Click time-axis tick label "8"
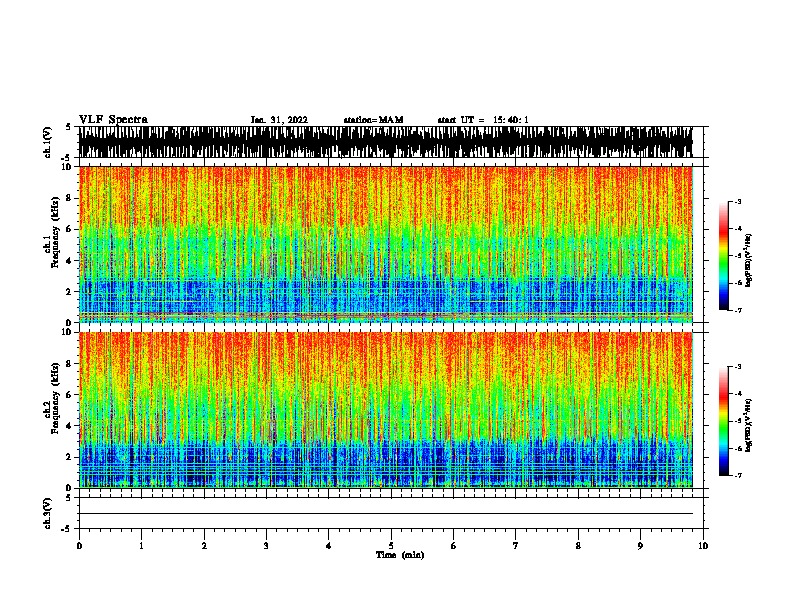Image resolution: width=792 pixels, height=612 pixels. click(x=578, y=545)
